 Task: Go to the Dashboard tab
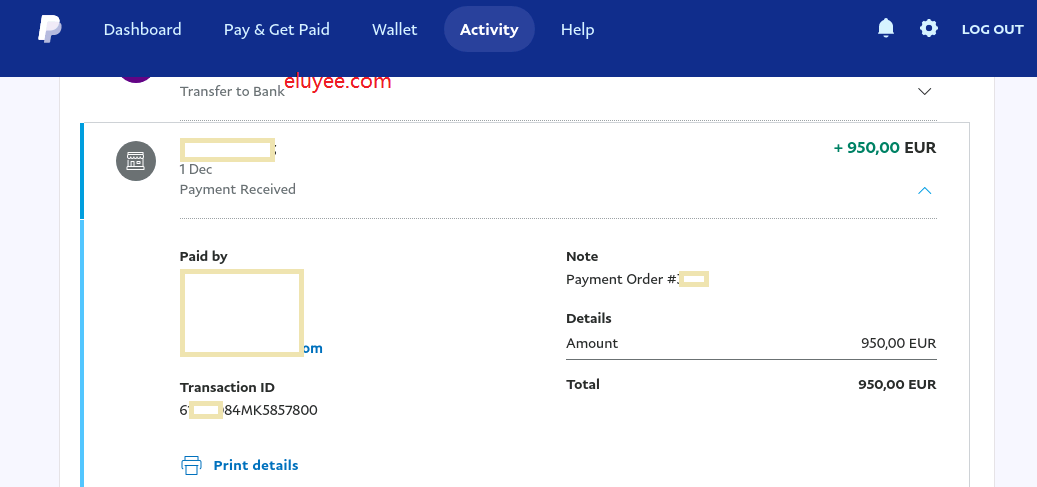[142, 29]
